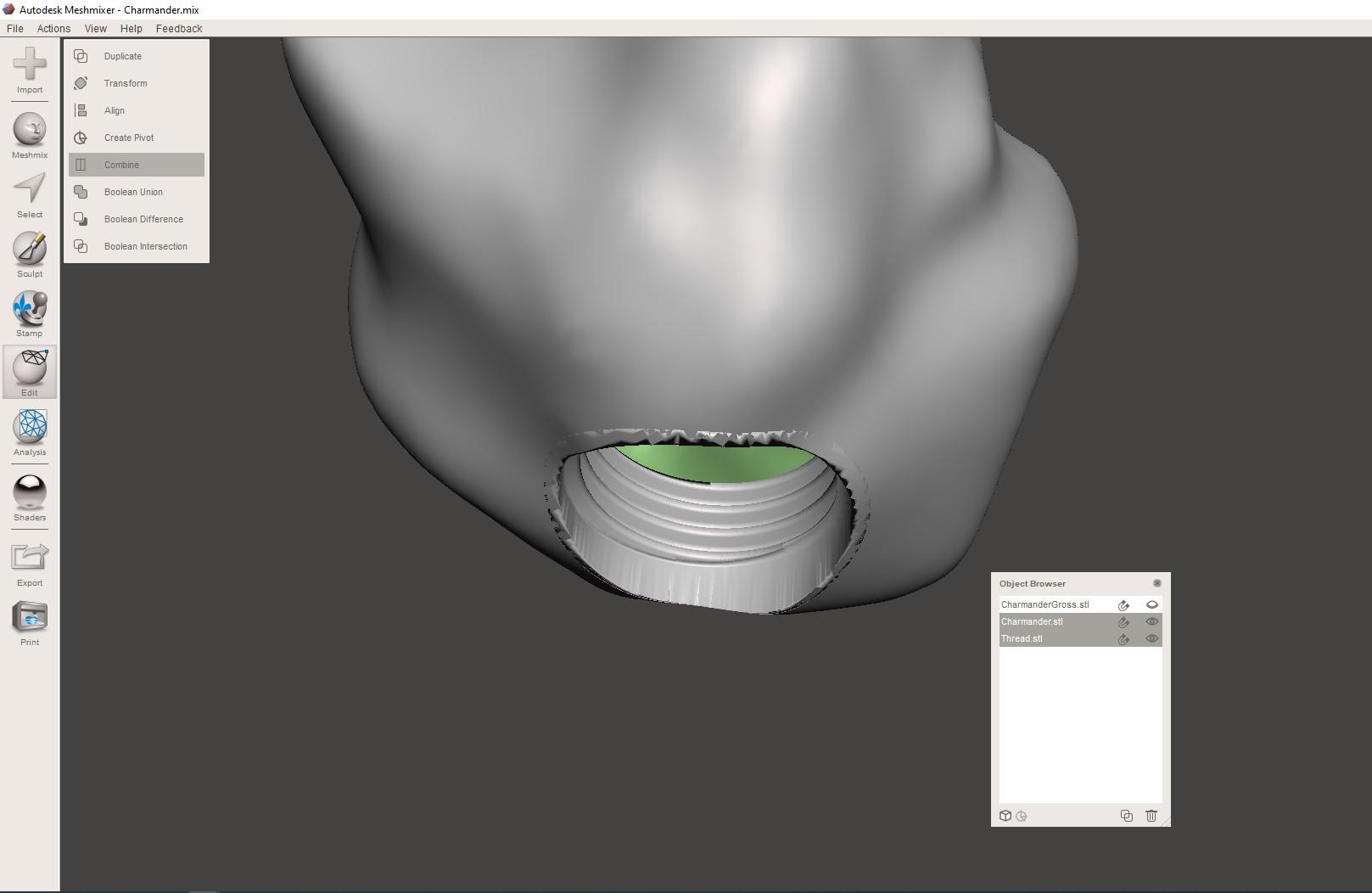Screen dimensions: 1372x893
Task: Open the Feedback menu
Action: (x=179, y=28)
